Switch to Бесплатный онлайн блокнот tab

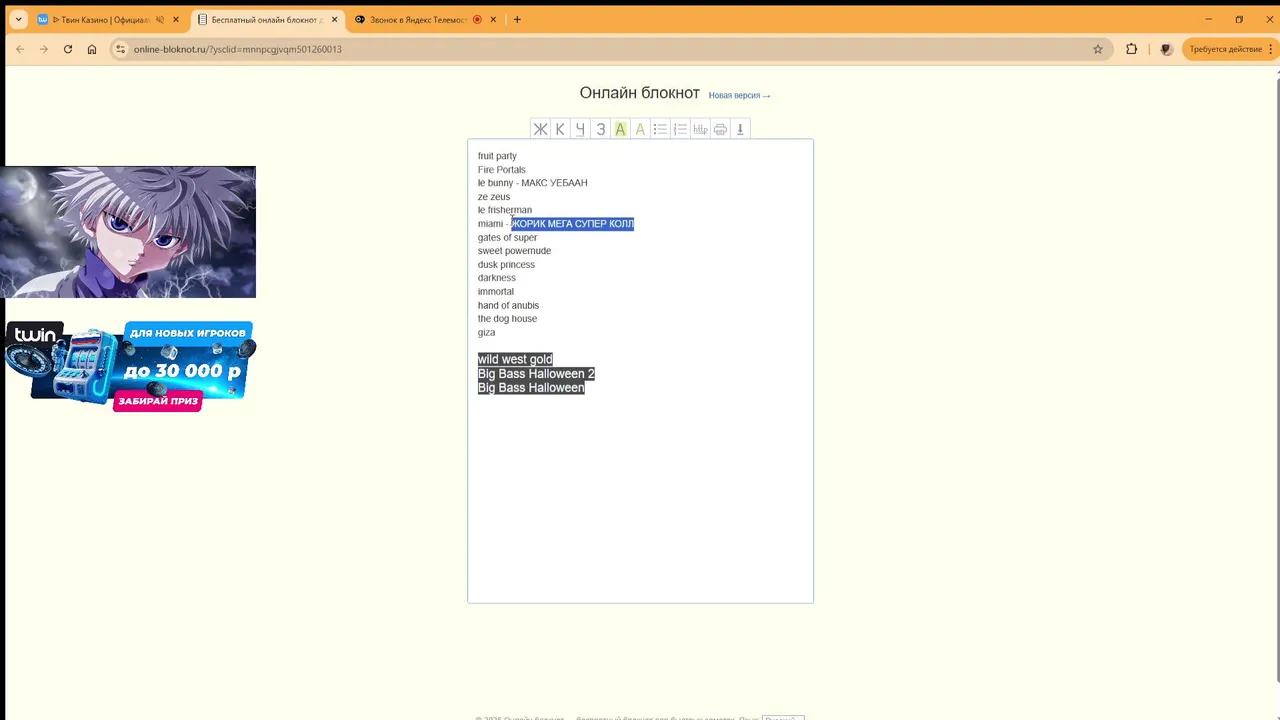click(266, 19)
